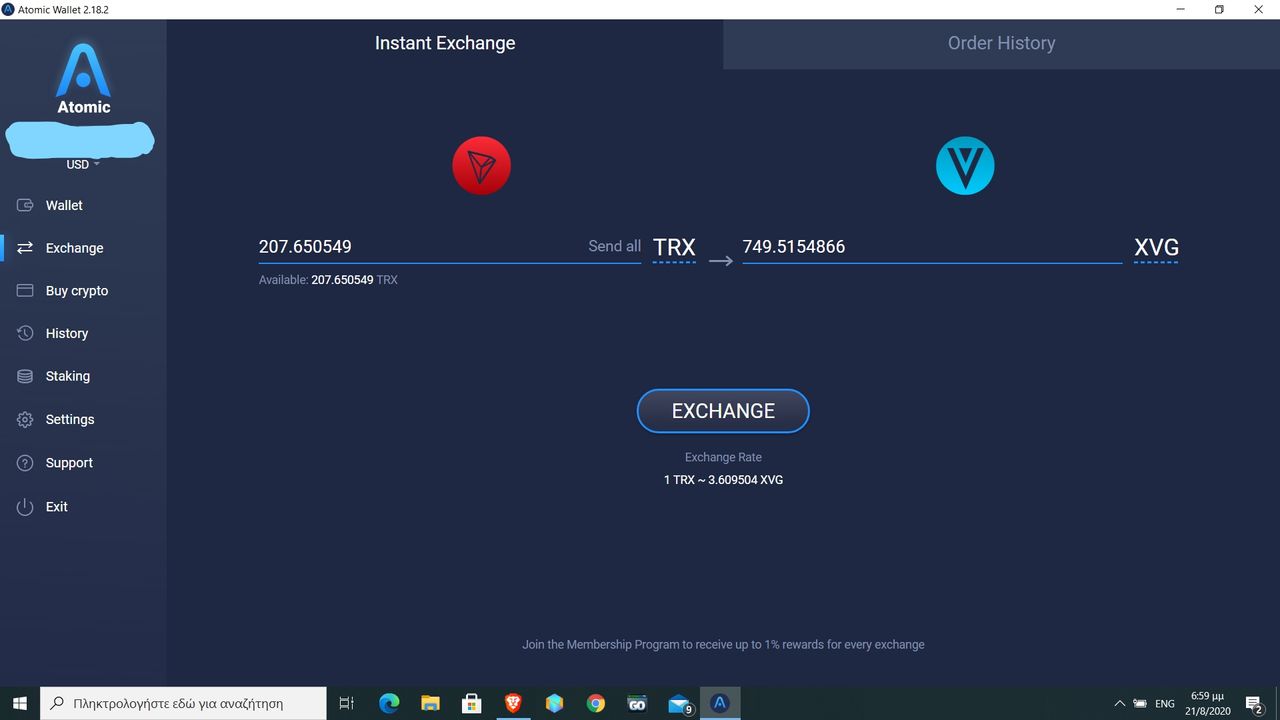1280x720 pixels.
Task: Open Settings menu item
Action: tap(70, 420)
